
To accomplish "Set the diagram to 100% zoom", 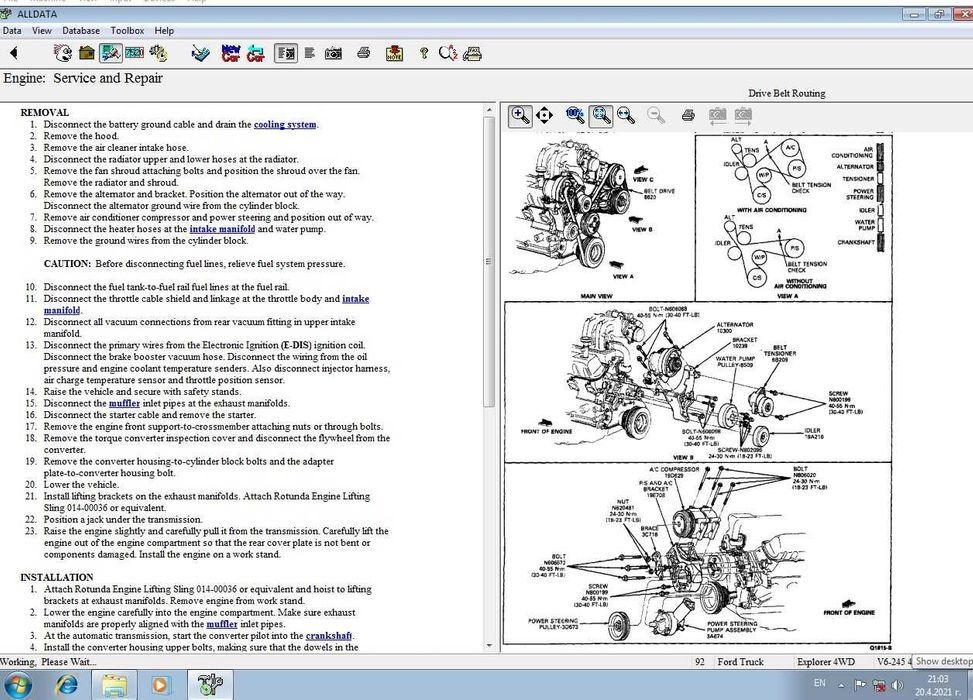I will coord(575,115).
